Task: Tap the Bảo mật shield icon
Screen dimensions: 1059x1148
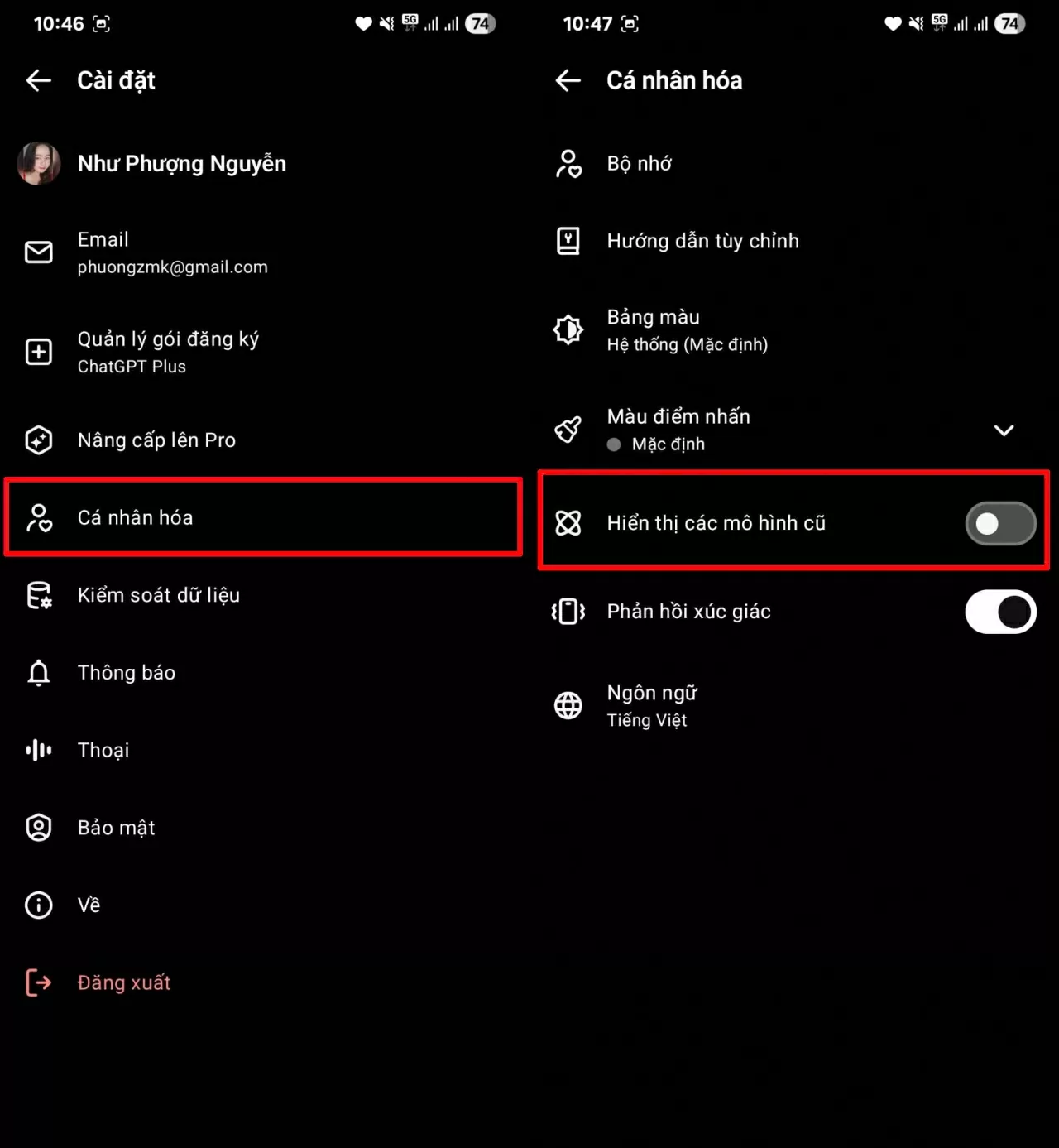Action: [39, 828]
